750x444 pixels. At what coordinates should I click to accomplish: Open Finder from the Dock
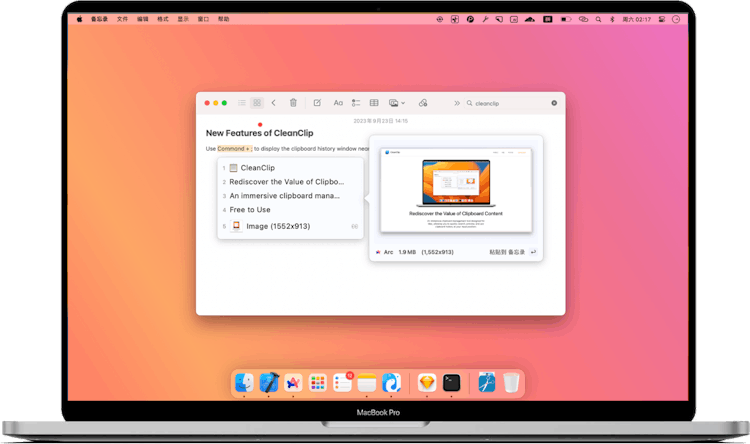pos(244,383)
